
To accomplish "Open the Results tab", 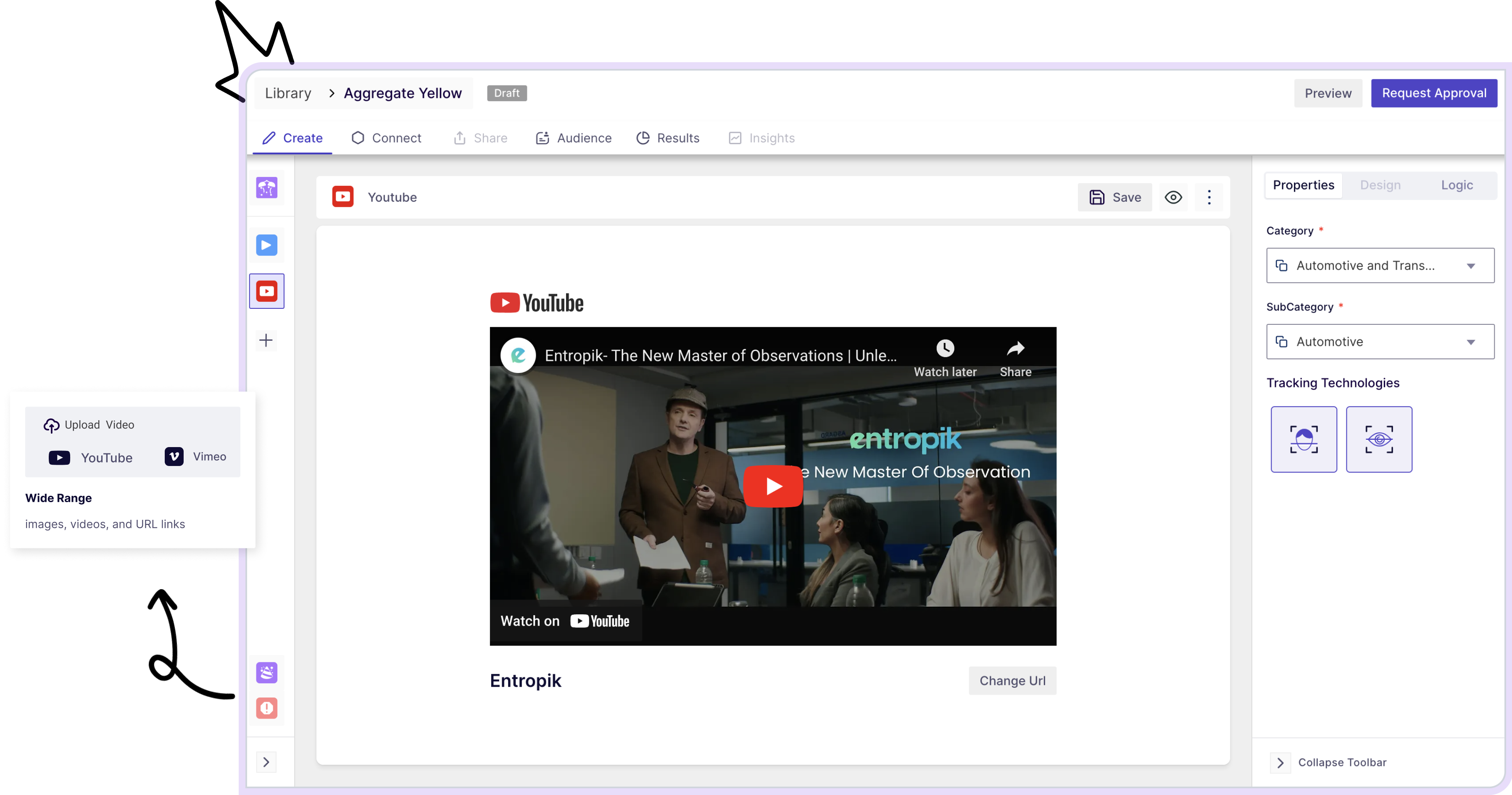I will point(668,138).
